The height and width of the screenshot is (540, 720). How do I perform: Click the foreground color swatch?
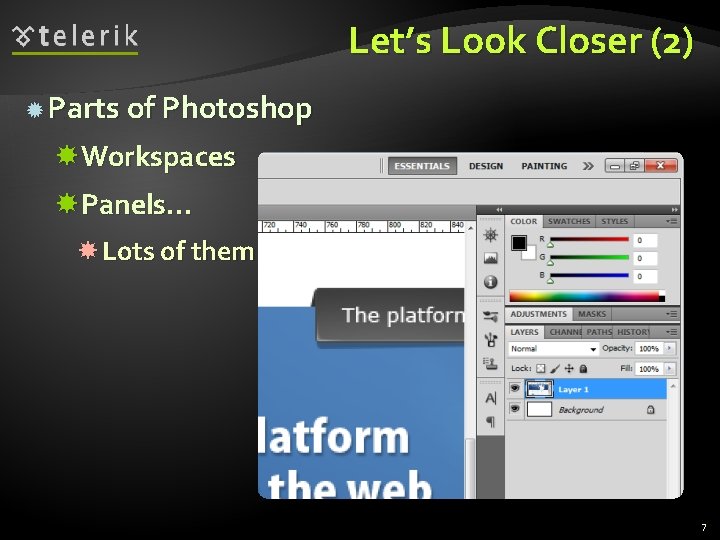[x=519, y=243]
